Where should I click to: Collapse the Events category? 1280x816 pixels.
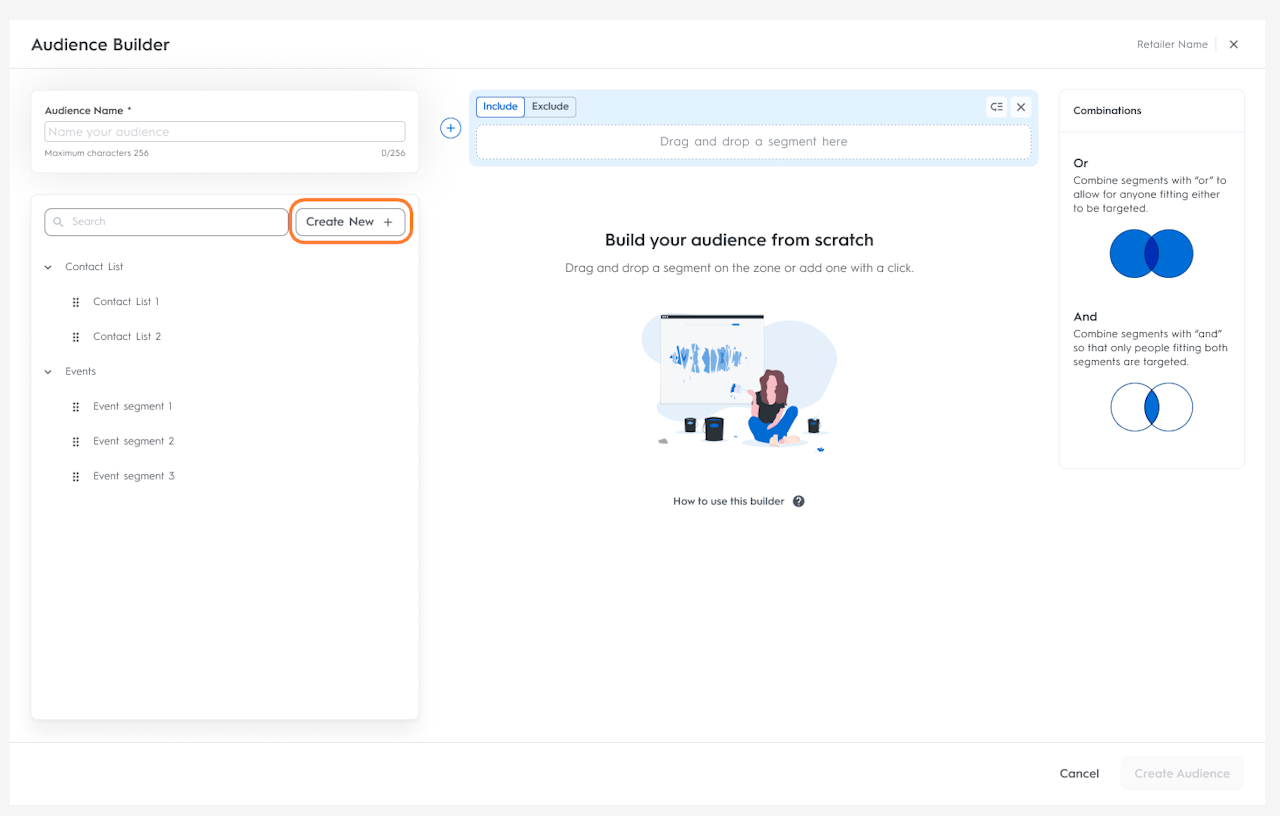click(x=48, y=372)
